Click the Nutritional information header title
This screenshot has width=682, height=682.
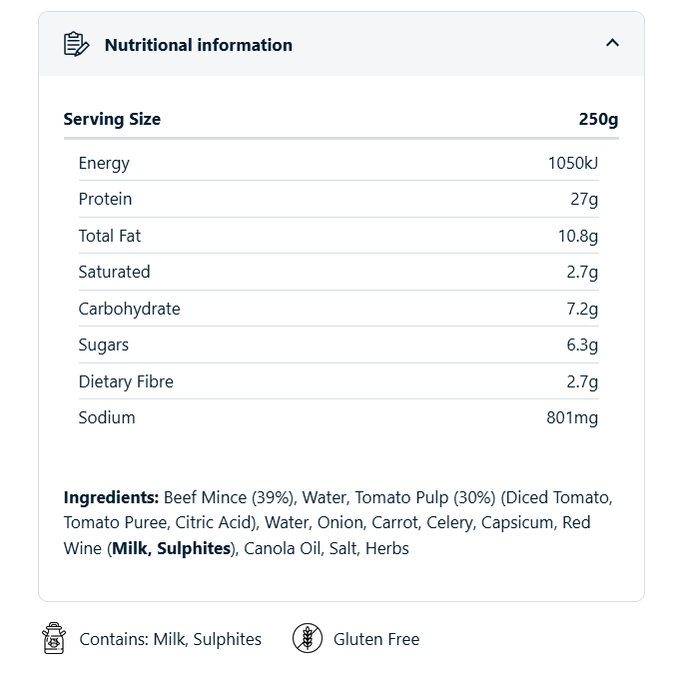[198, 45]
